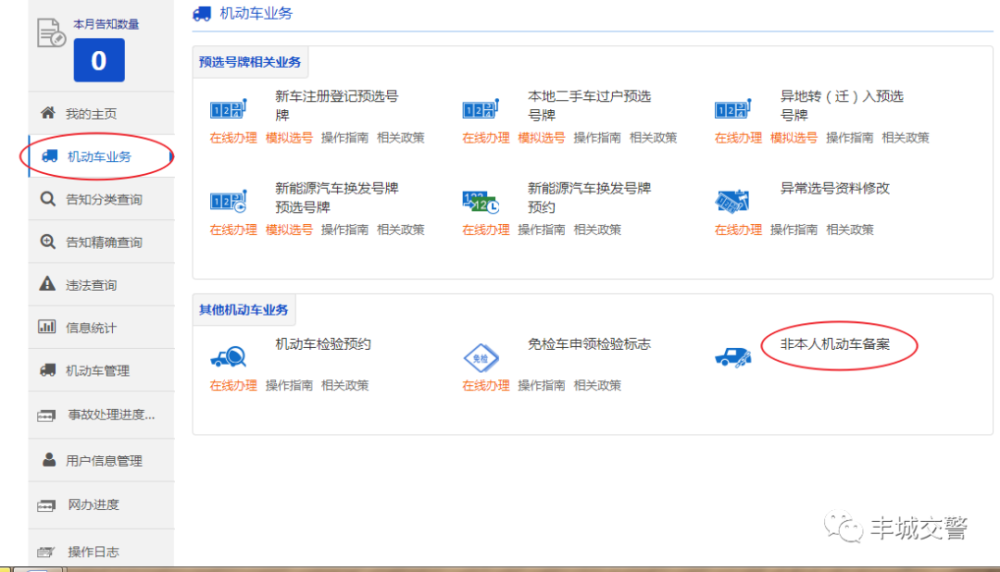The image size is (1000, 572).
Task: Click 模拟选号 under 新车注册登记预选号牌
Action: (x=289, y=138)
